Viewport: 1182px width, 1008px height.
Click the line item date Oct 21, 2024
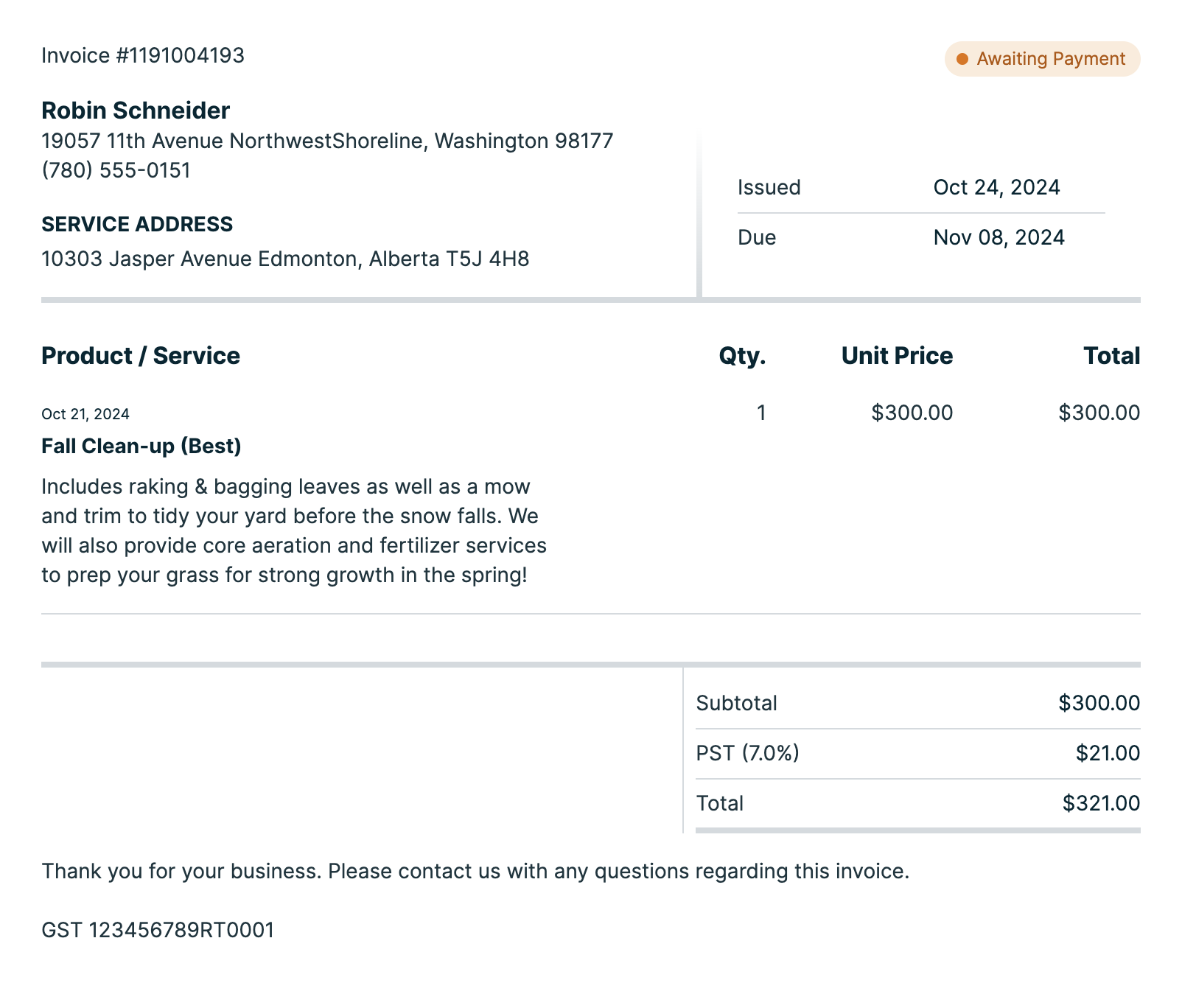coord(85,414)
